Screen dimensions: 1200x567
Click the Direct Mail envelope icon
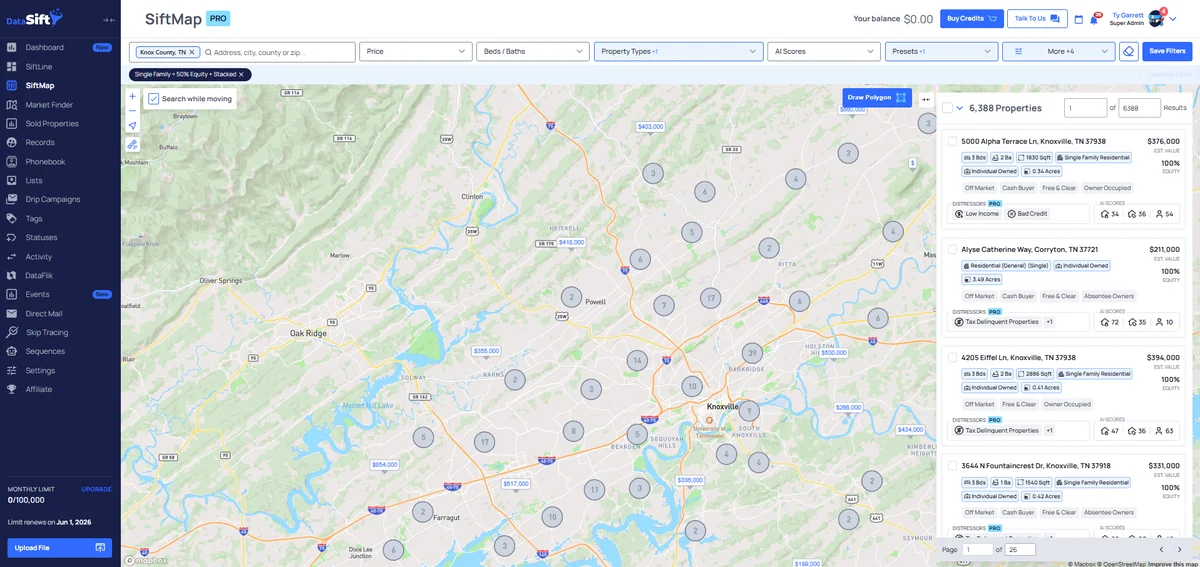(x=12, y=313)
